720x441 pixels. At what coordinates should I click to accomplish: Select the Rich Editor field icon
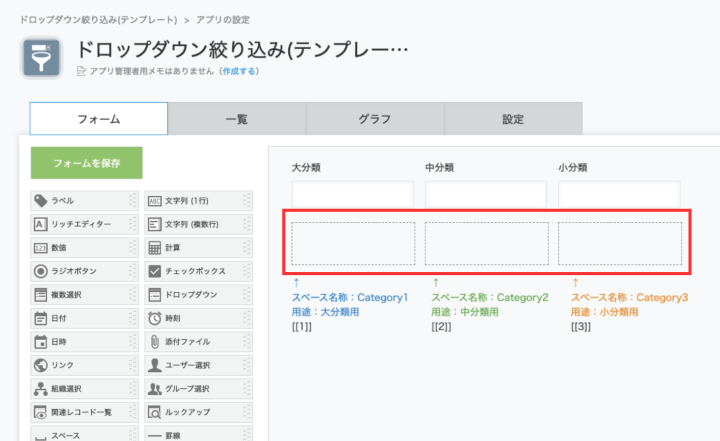[41, 223]
